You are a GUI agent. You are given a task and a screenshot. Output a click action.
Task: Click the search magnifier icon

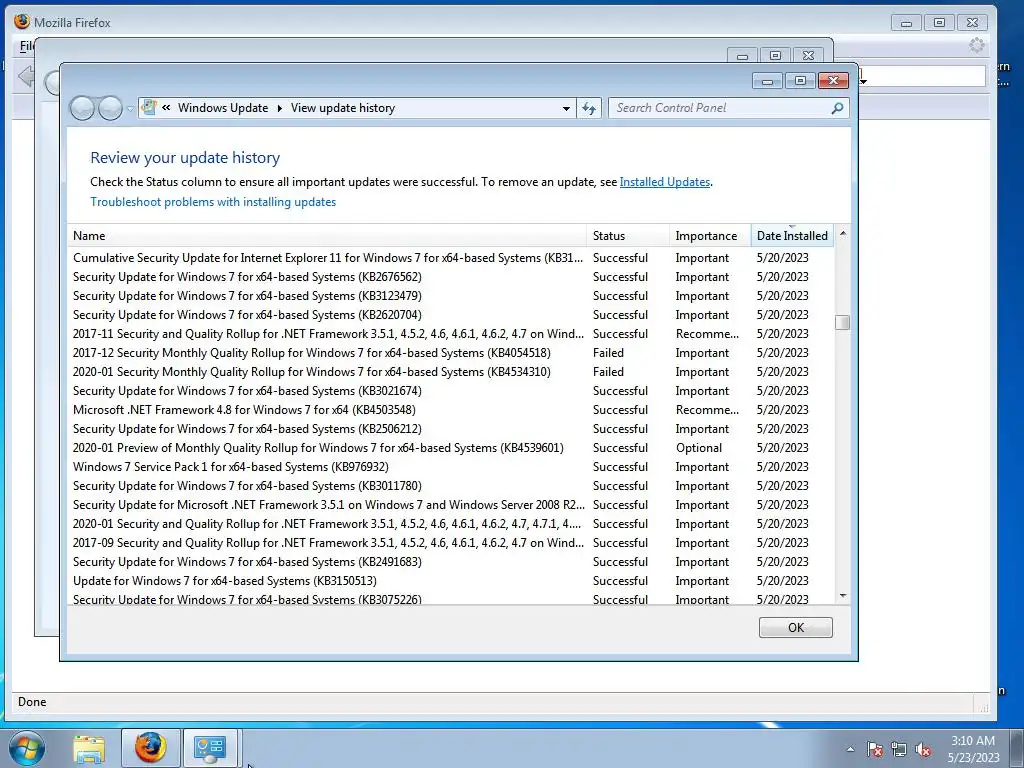837,108
